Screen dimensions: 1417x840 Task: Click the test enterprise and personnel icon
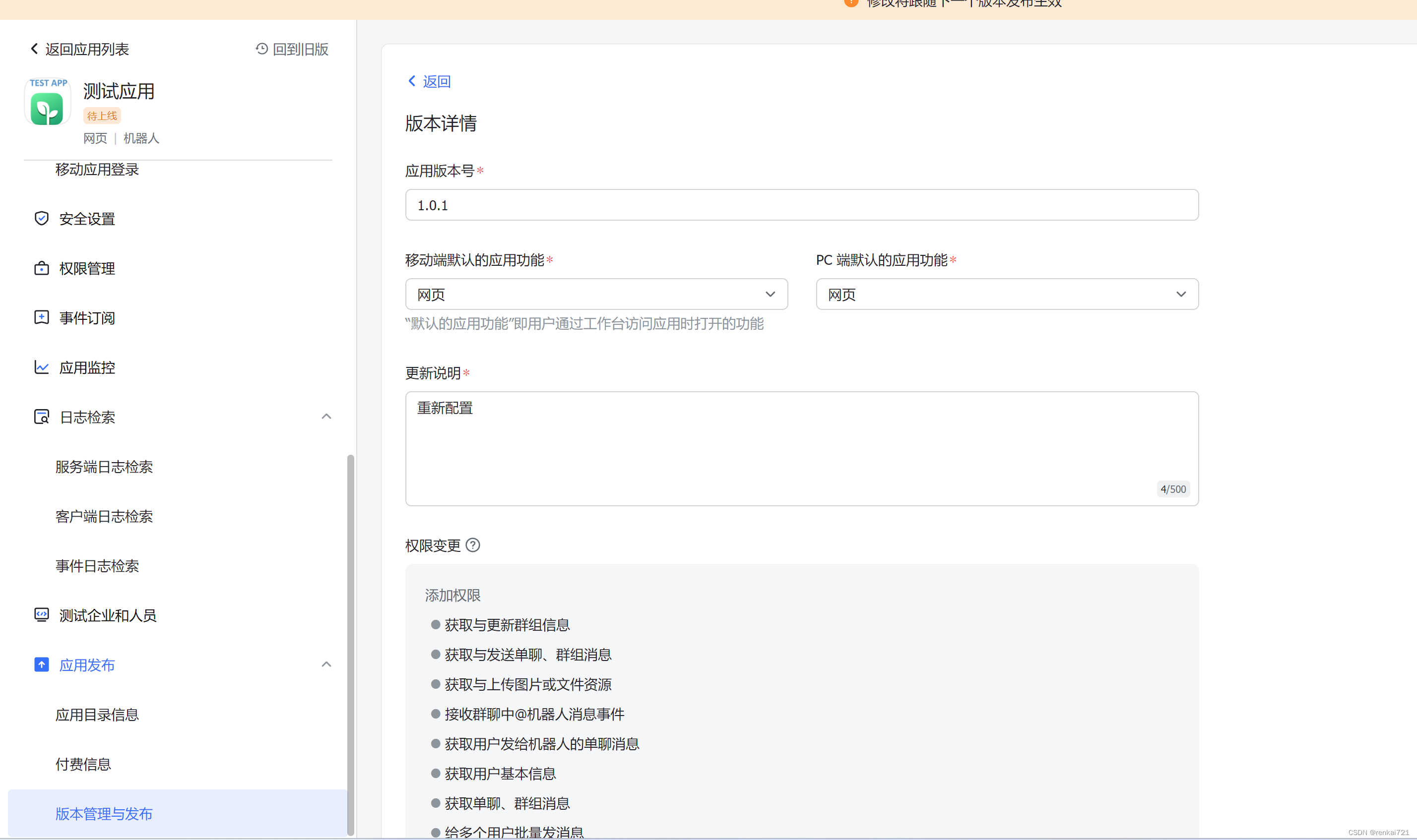(x=41, y=615)
